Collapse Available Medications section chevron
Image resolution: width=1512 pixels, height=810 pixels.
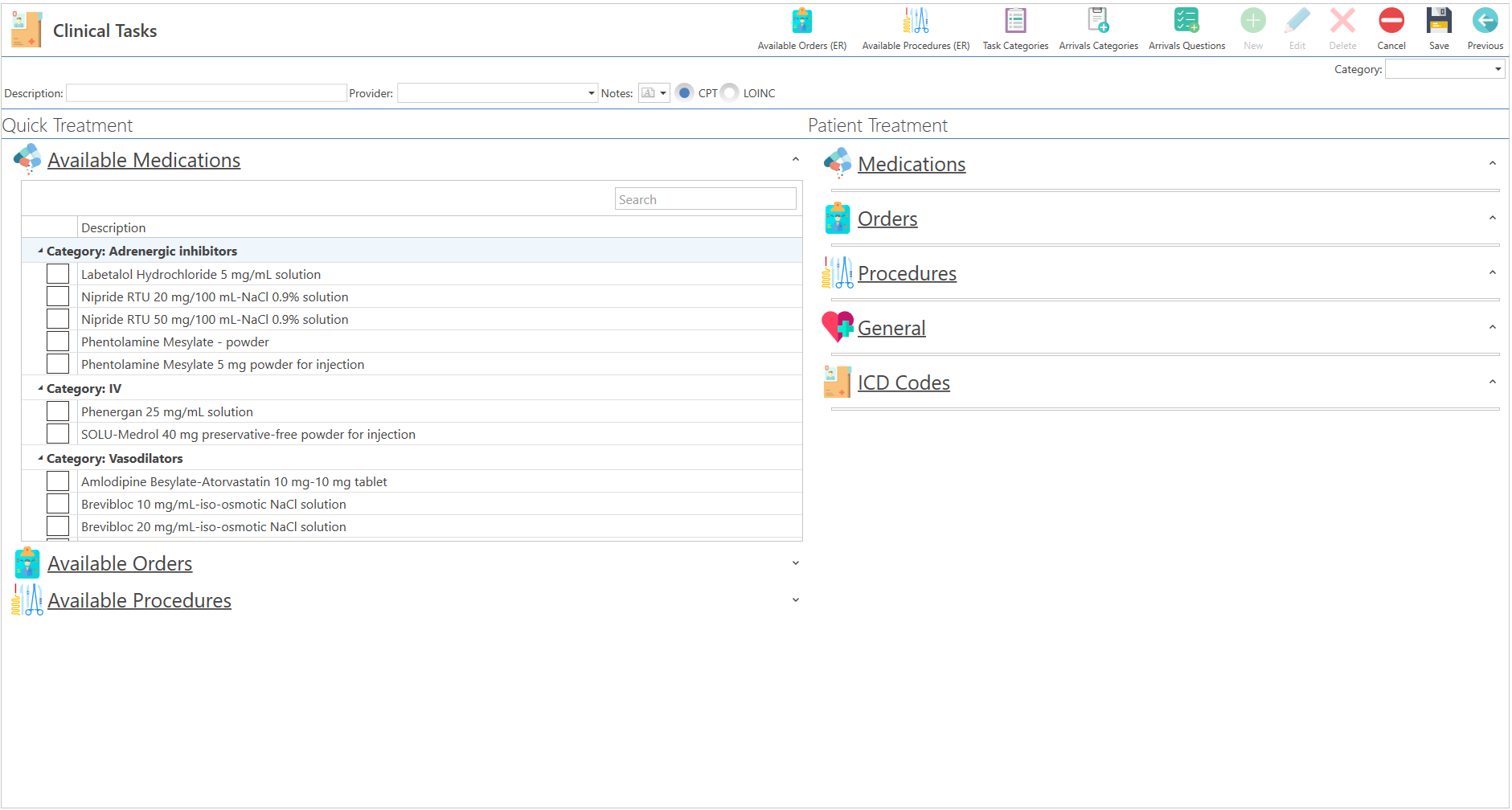(x=796, y=159)
